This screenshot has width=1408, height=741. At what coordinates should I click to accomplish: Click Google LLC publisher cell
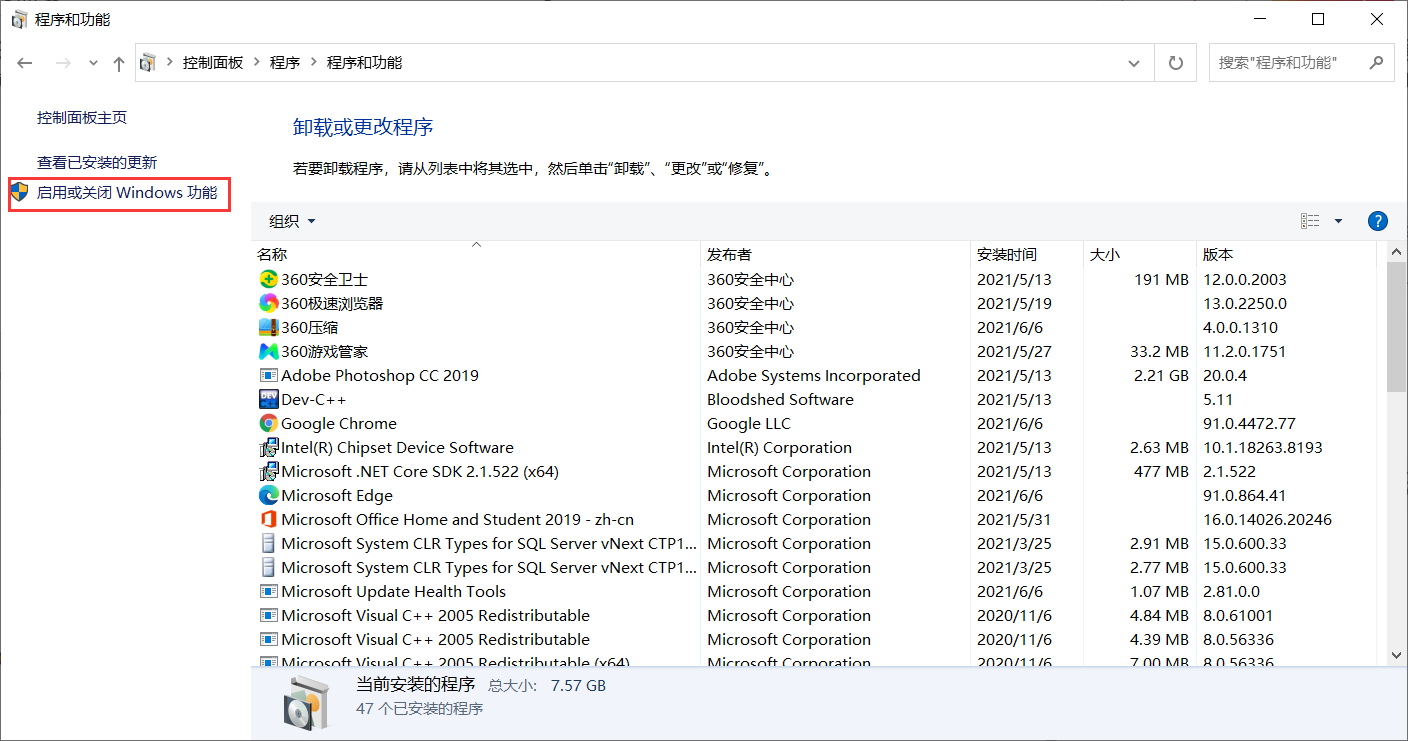click(748, 423)
